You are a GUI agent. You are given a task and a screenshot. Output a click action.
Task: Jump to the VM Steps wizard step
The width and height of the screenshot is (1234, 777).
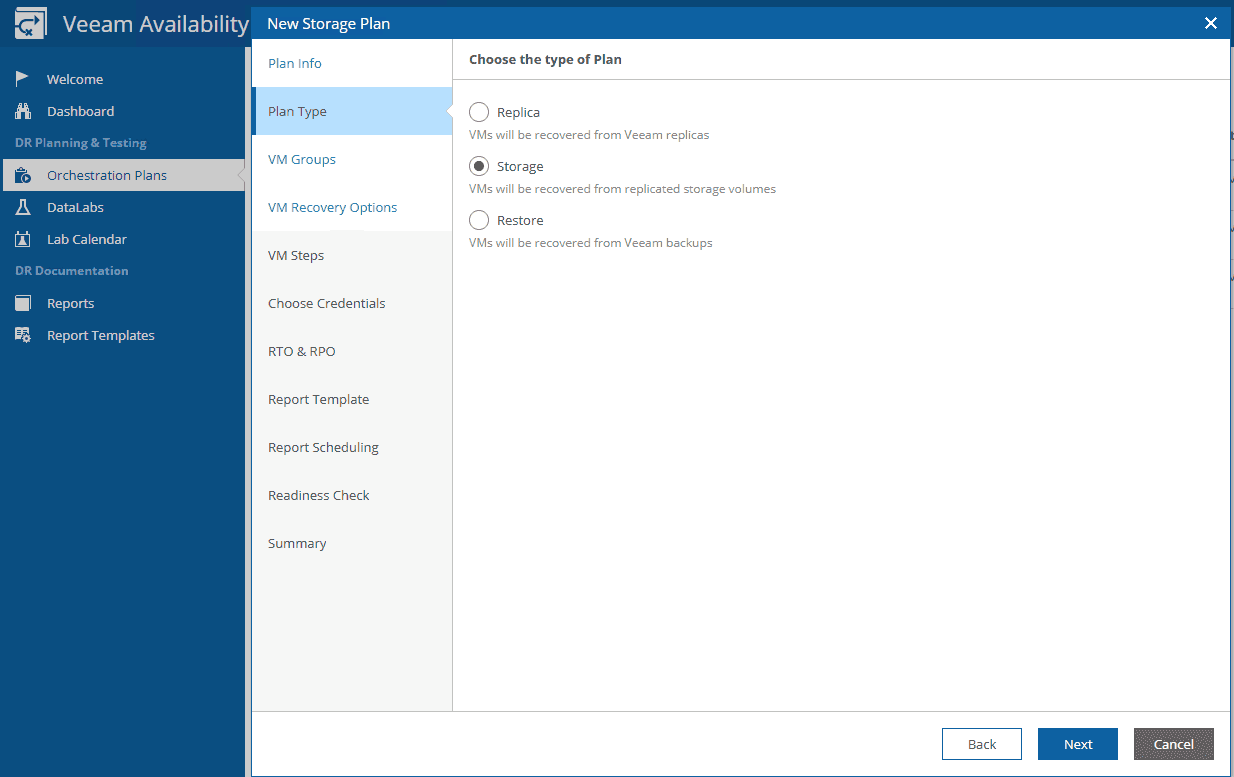(352, 255)
